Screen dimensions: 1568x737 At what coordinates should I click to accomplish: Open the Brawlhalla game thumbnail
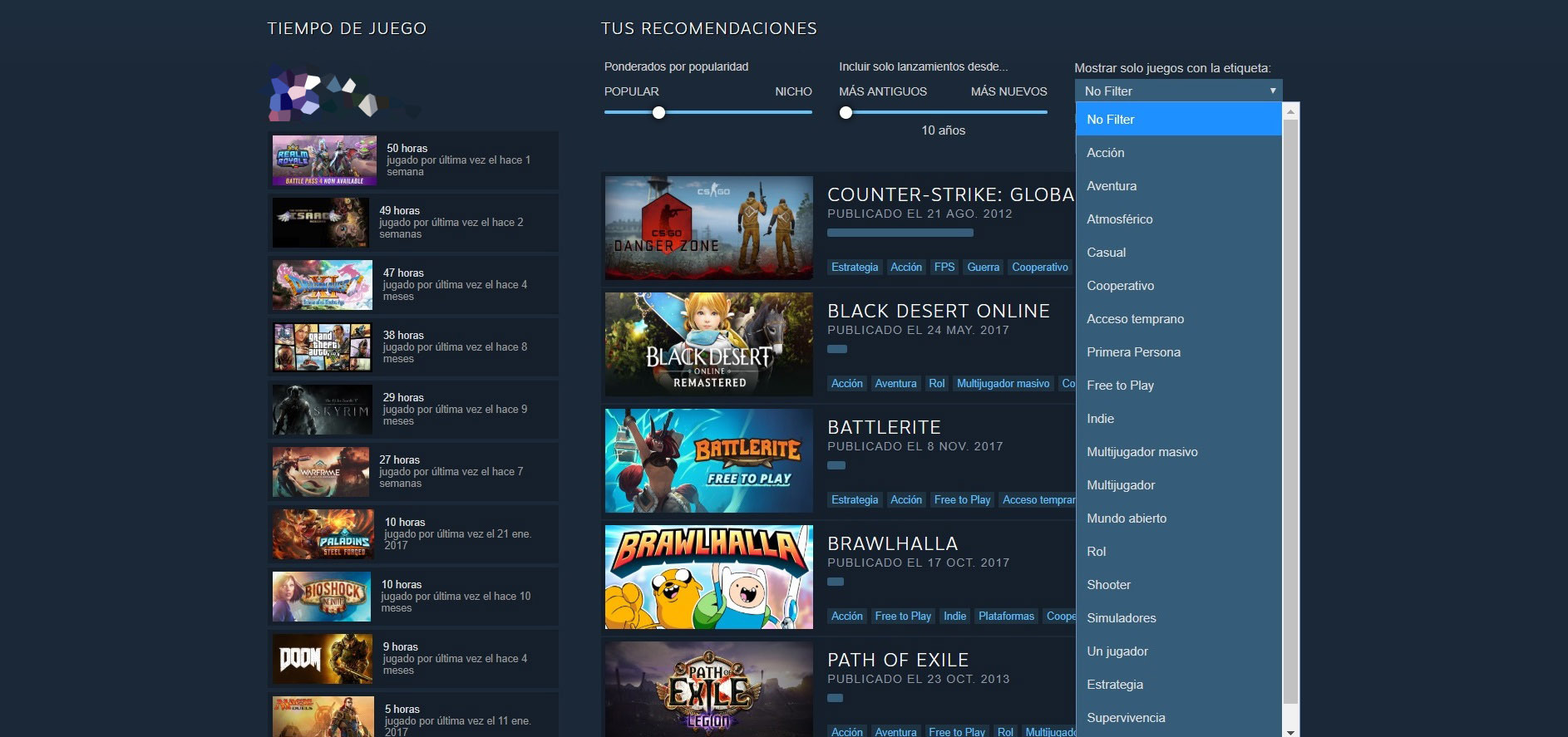coord(708,577)
